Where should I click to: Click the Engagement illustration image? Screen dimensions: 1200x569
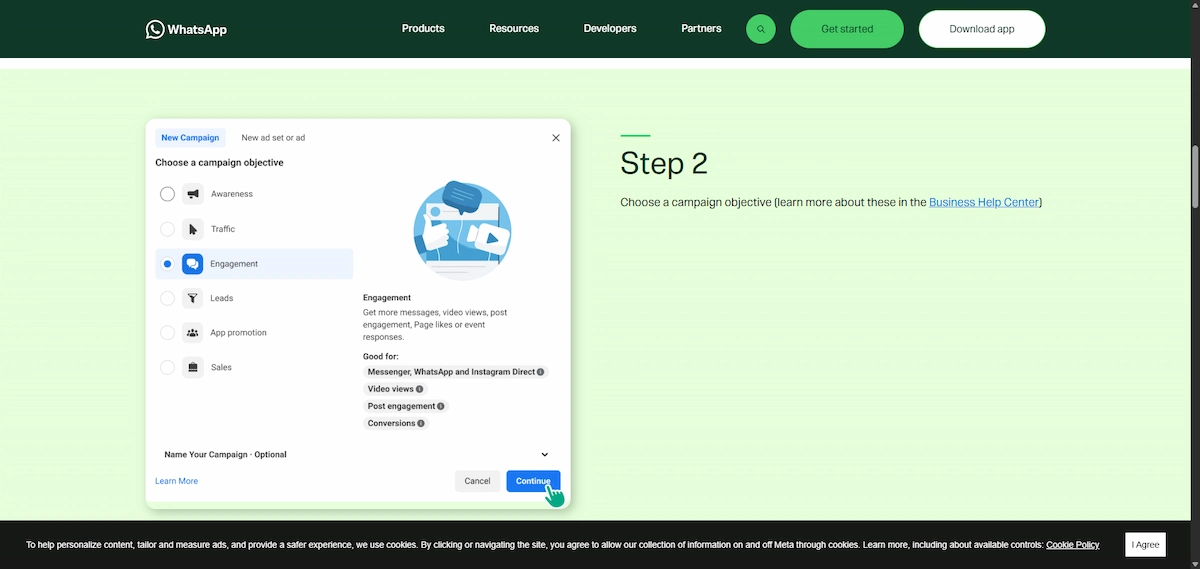point(462,231)
